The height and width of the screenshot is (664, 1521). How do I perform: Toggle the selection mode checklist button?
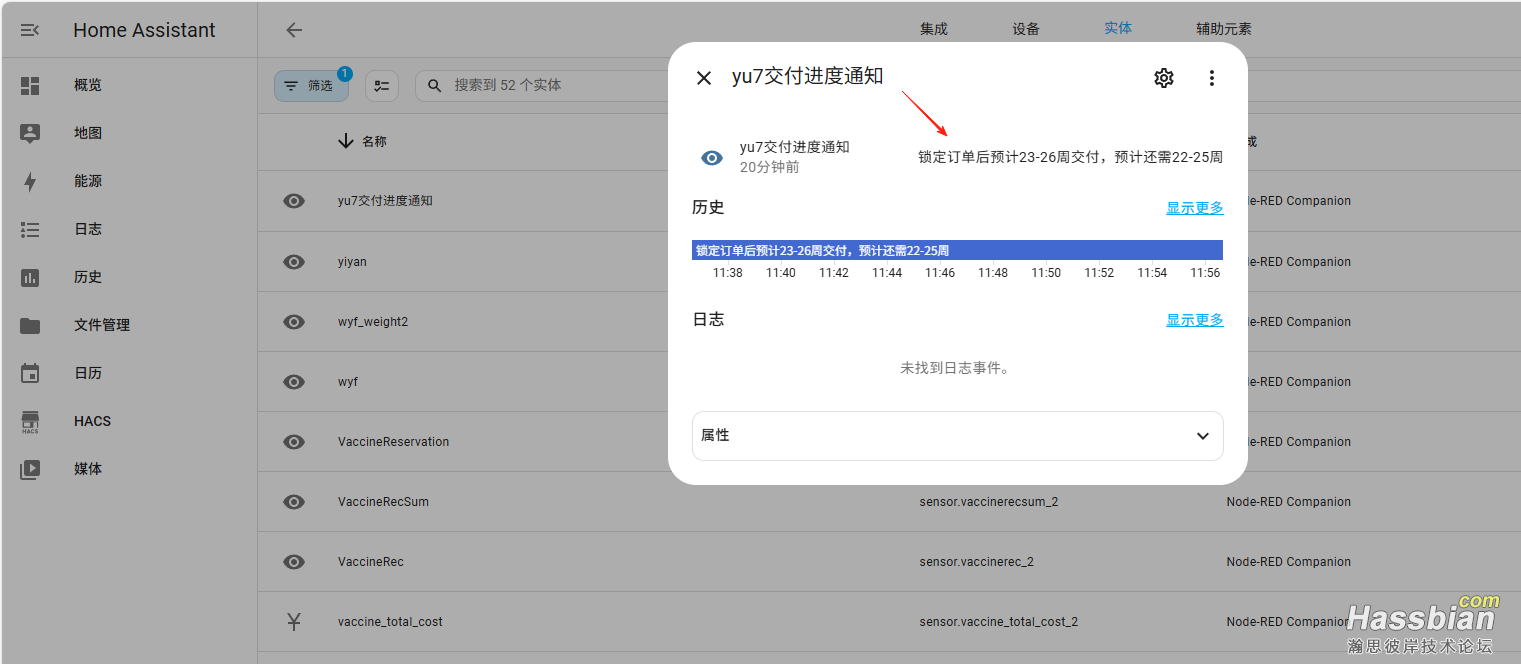382,86
